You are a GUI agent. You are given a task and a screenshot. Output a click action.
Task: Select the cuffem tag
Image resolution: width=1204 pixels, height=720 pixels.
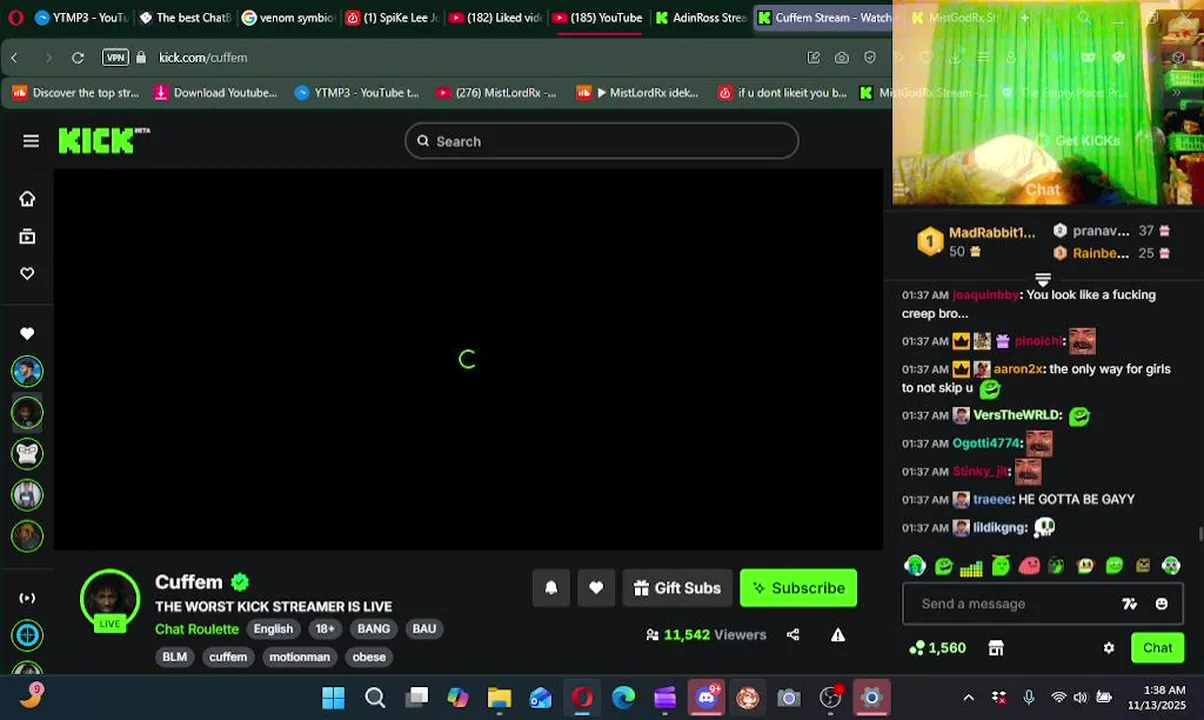pyautogui.click(x=228, y=657)
